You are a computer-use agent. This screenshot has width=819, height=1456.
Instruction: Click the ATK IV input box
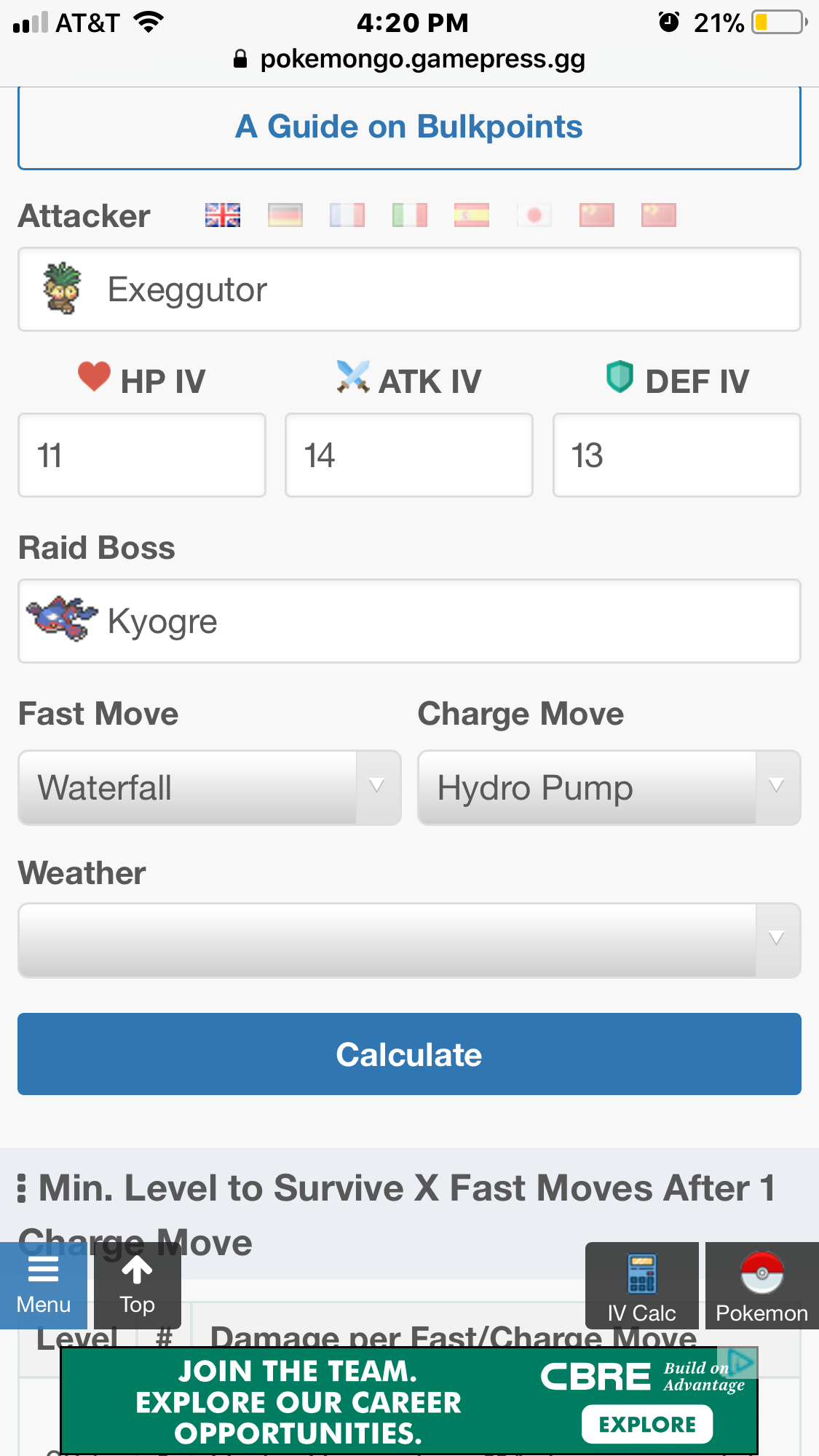(409, 456)
